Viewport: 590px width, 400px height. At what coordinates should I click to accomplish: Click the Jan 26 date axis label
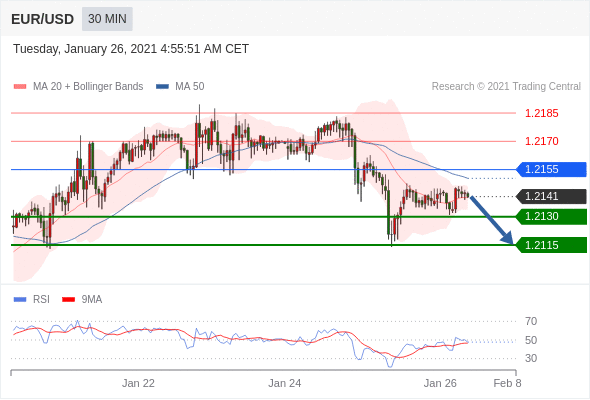[440, 383]
